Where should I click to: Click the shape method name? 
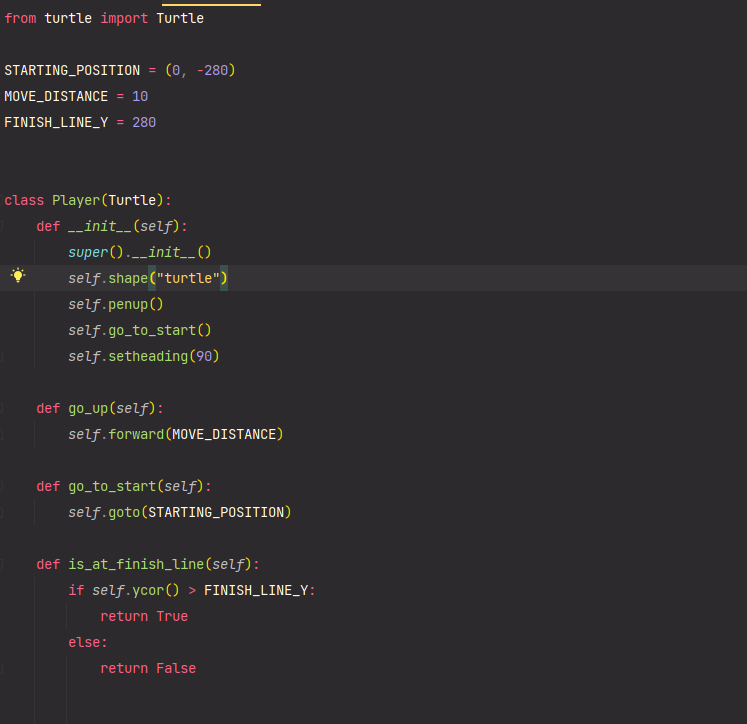click(x=128, y=278)
